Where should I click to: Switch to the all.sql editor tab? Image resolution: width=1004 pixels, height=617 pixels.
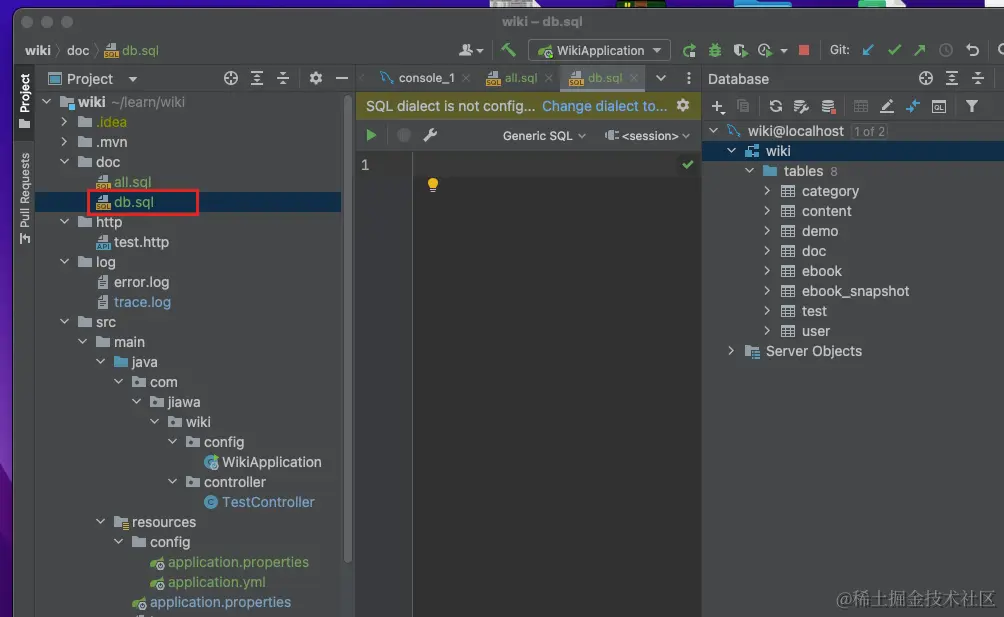coord(520,78)
